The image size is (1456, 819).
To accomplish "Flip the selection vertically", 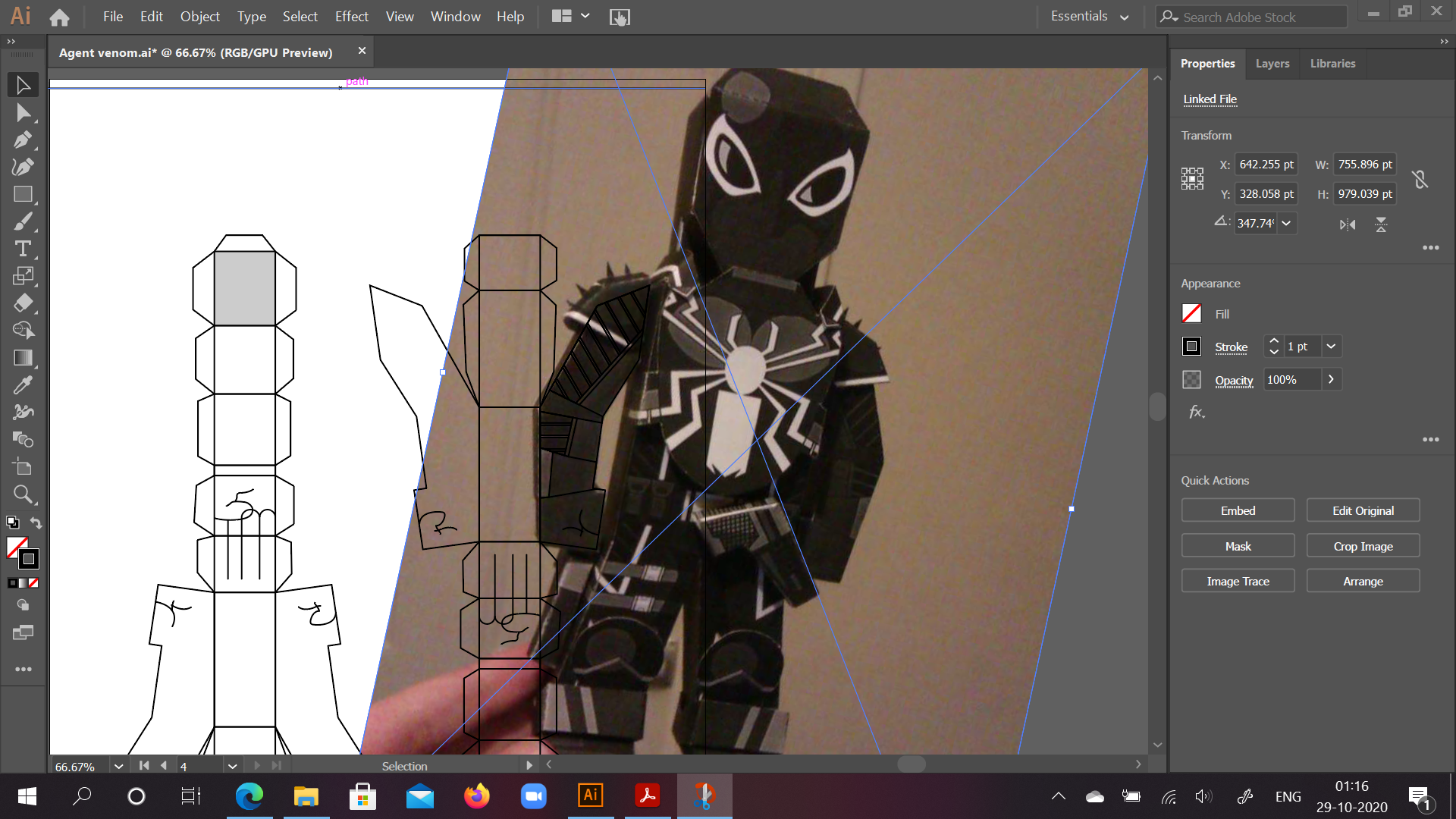I will click(x=1381, y=224).
